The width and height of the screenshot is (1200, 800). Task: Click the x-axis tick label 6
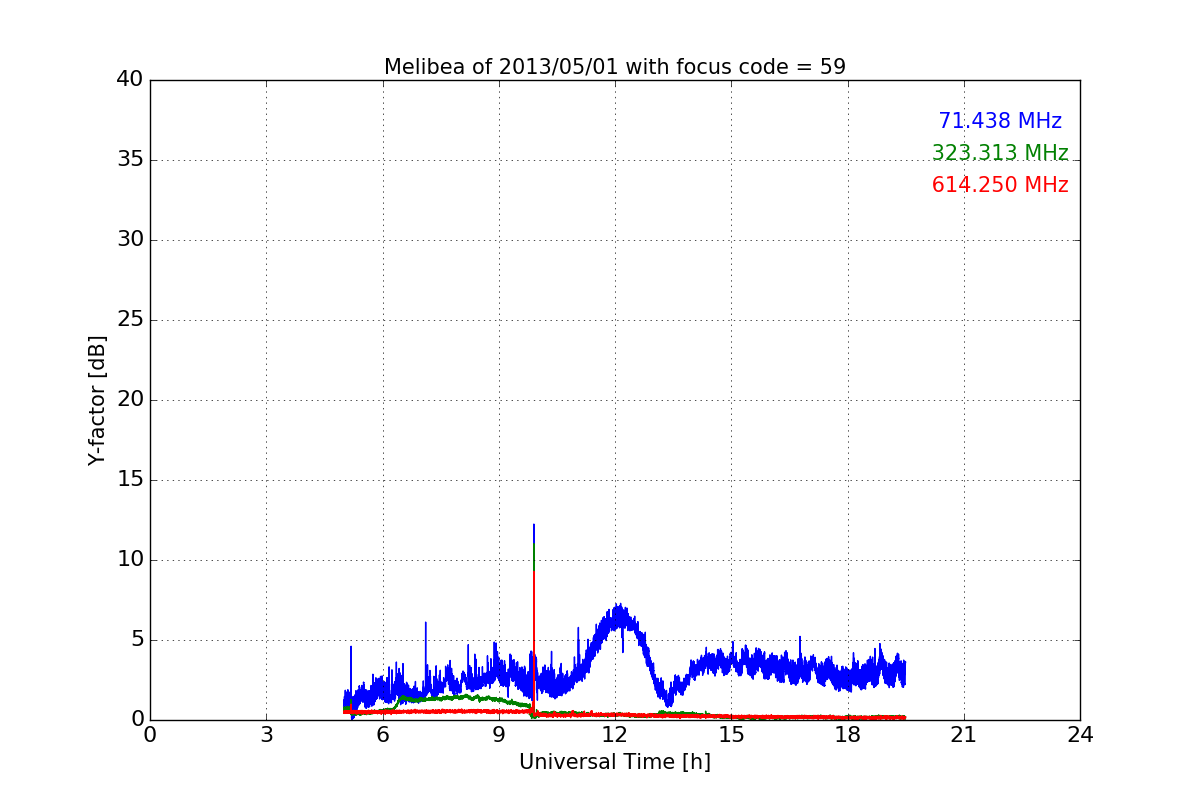tap(382, 735)
